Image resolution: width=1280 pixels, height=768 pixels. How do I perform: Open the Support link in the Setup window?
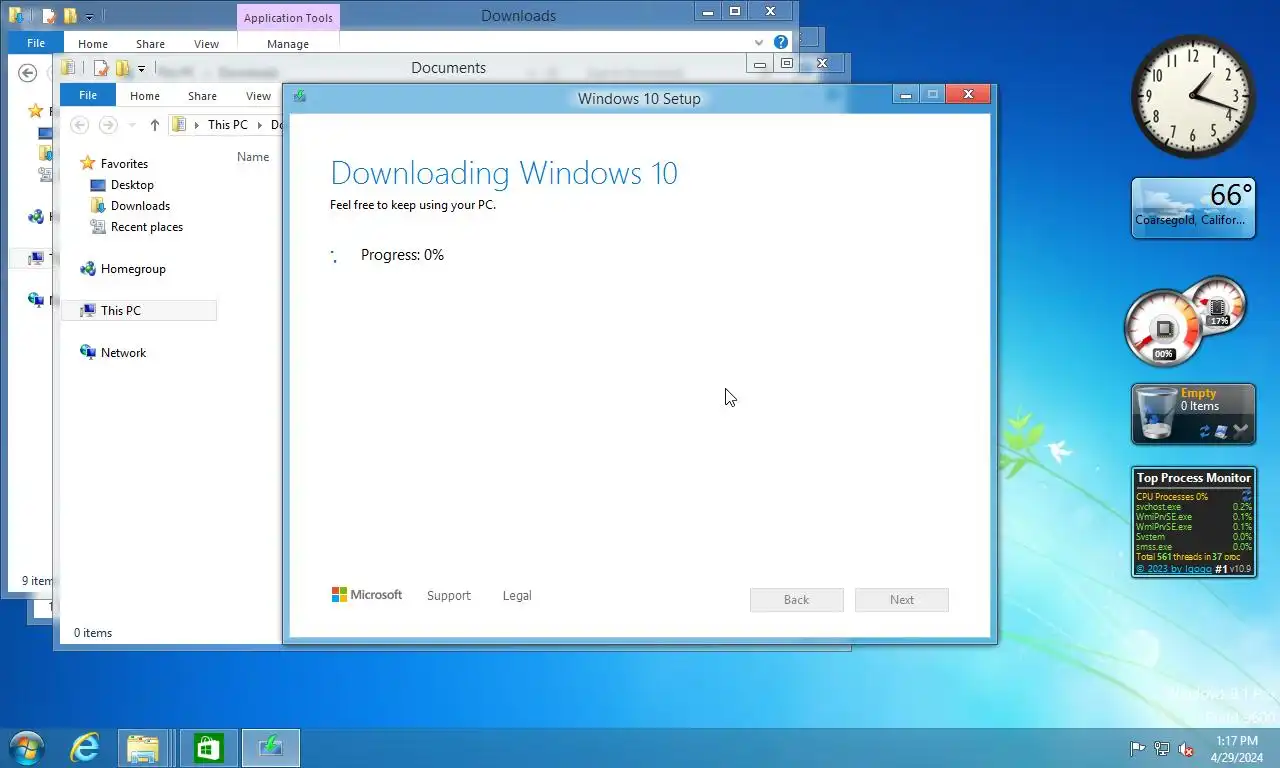[448, 596]
